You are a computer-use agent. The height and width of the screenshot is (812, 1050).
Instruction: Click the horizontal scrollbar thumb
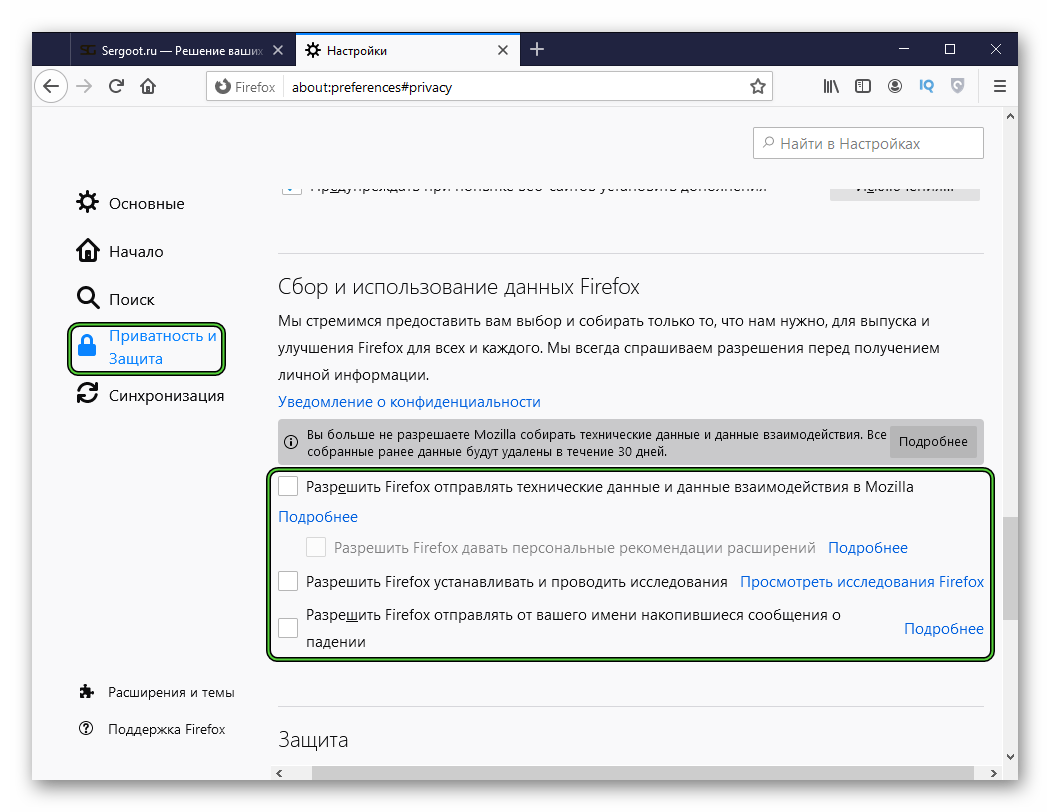pos(642,773)
